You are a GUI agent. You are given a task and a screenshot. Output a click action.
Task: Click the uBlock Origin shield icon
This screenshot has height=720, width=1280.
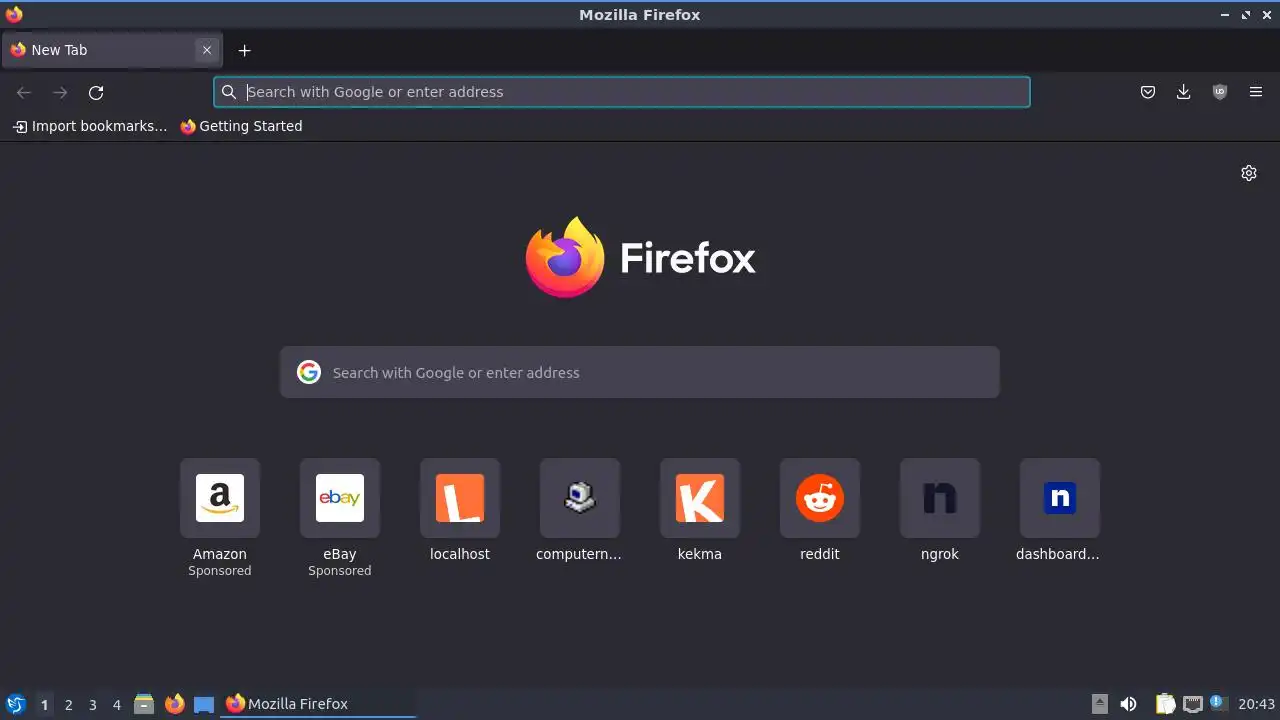click(x=1220, y=92)
